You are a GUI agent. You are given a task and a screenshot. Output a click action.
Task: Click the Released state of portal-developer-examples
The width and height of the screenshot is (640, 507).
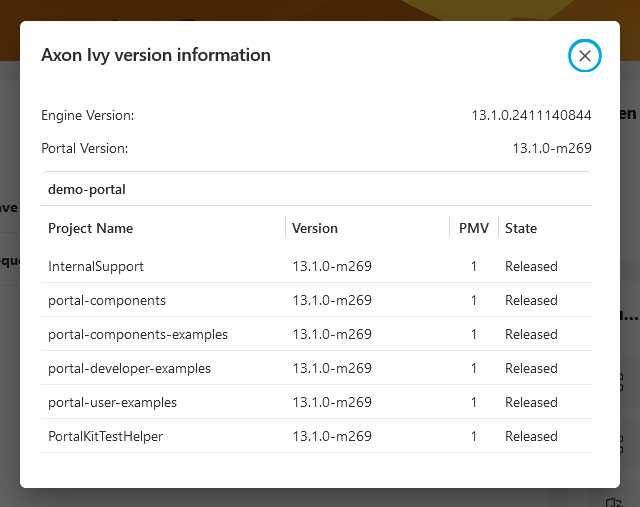coord(531,368)
